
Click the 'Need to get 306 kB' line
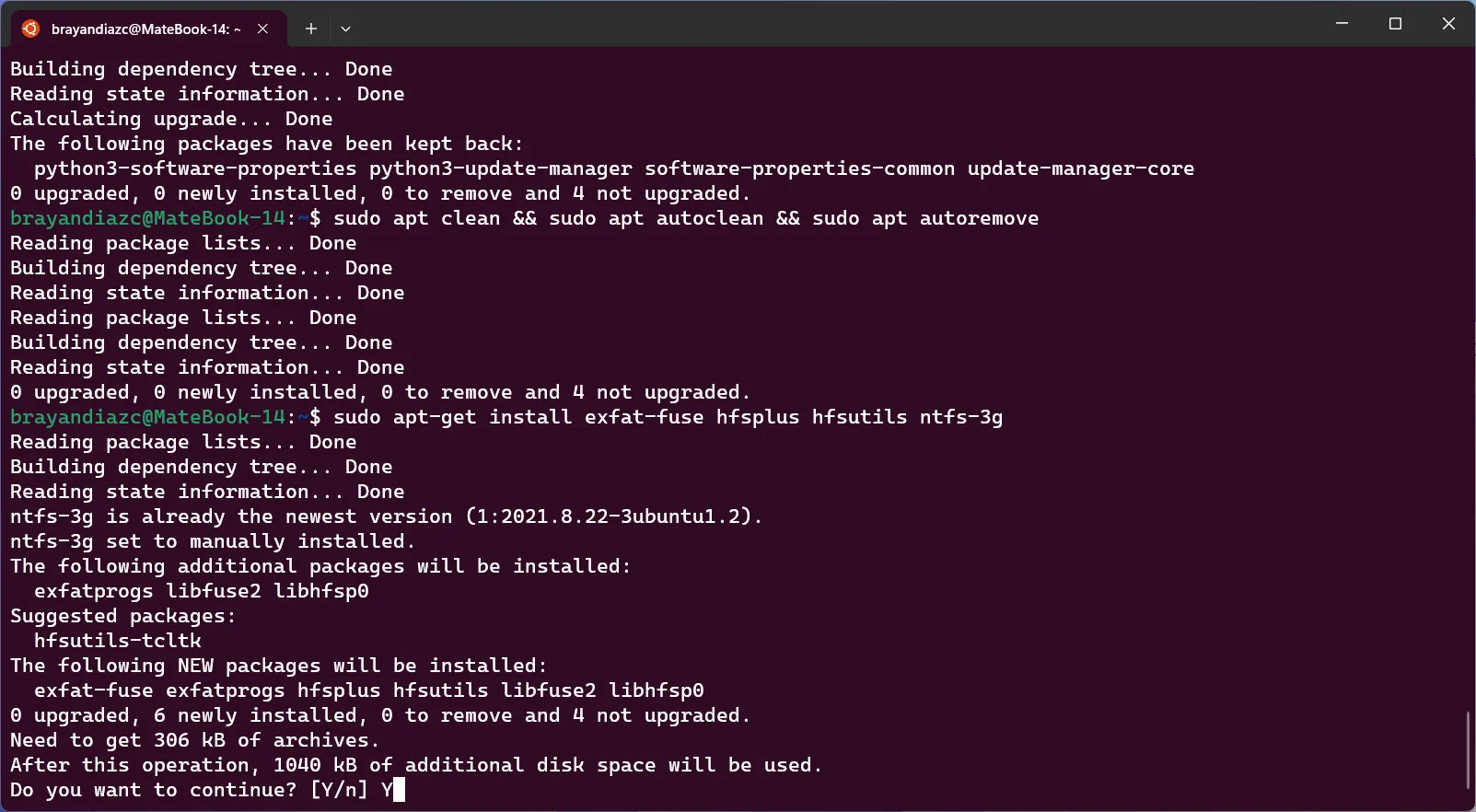point(194,740)
